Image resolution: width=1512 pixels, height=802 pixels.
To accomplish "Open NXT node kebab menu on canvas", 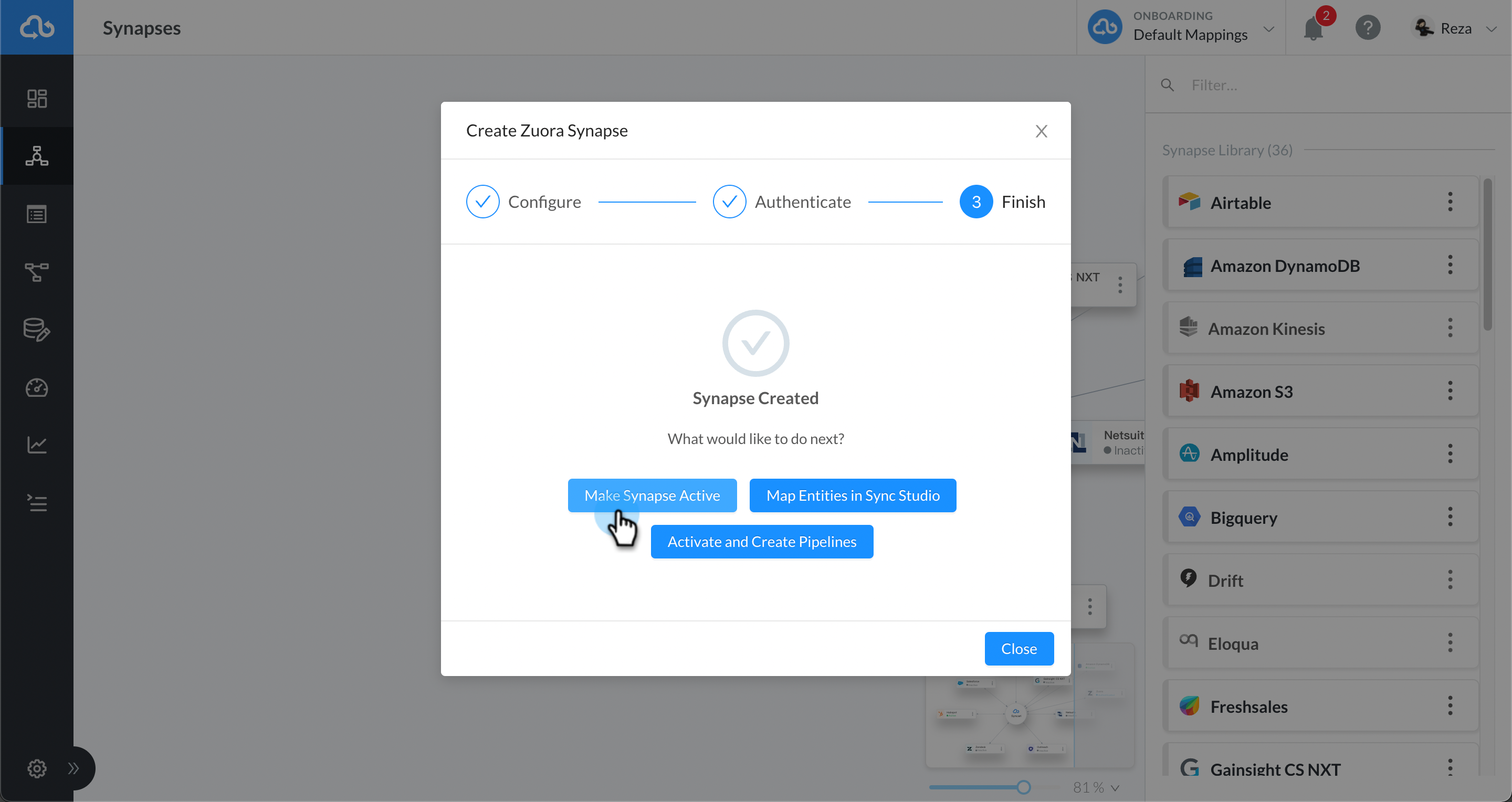I will tap(1120, 284).
